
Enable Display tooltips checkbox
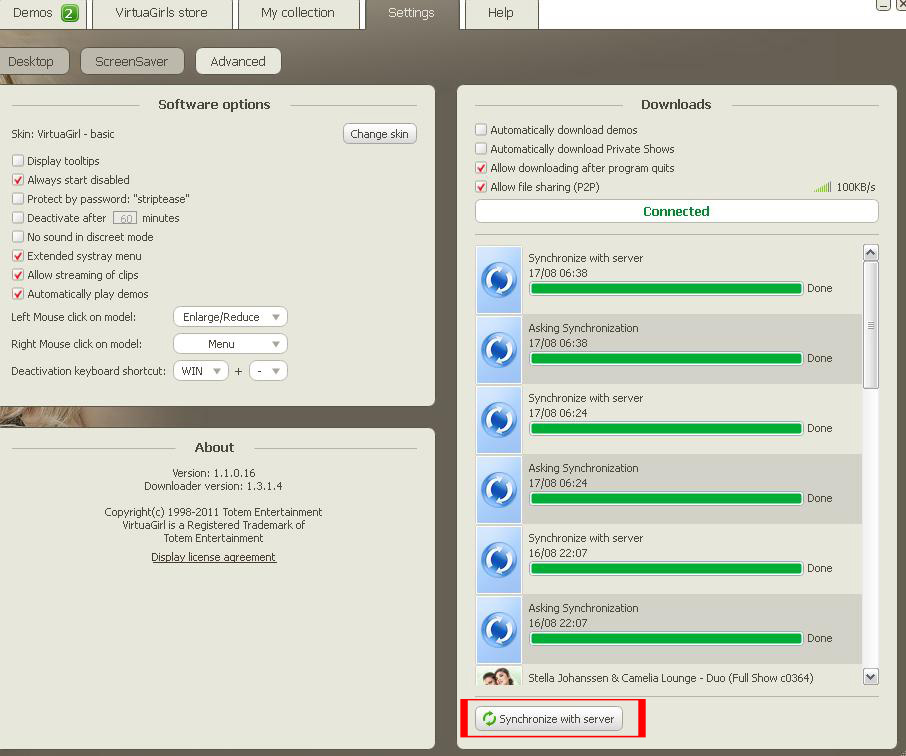pos(18,161)
